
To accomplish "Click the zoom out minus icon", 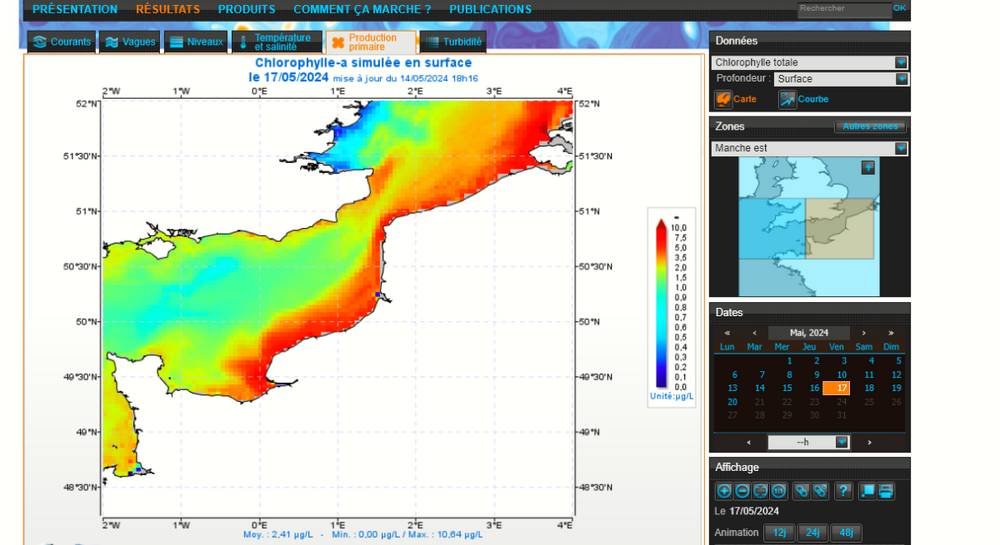I will [x=742, y=491].
